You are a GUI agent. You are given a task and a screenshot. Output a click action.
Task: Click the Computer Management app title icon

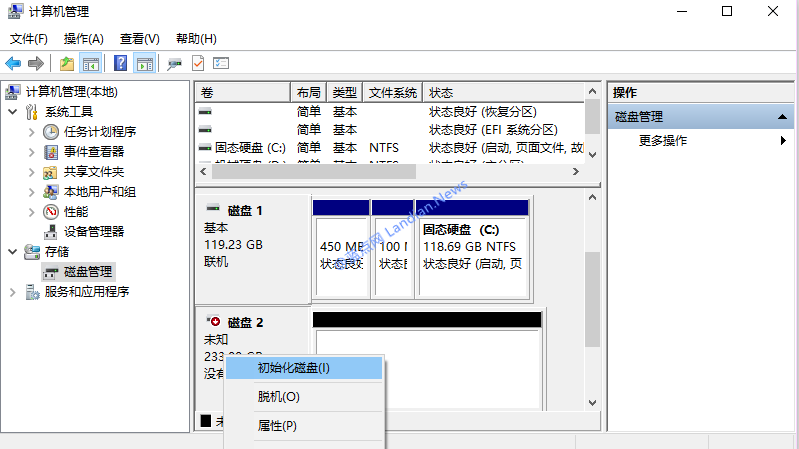15,11
